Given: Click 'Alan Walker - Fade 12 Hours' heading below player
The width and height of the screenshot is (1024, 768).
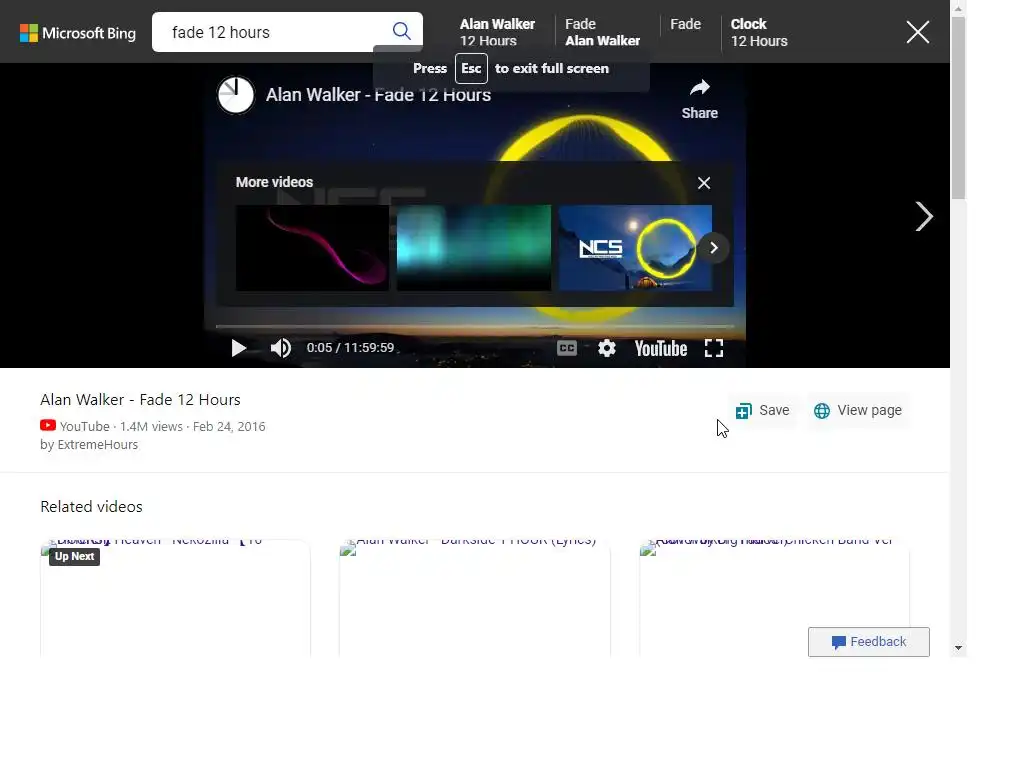Looking at the screenshot, I should click(x=140, y=400).
